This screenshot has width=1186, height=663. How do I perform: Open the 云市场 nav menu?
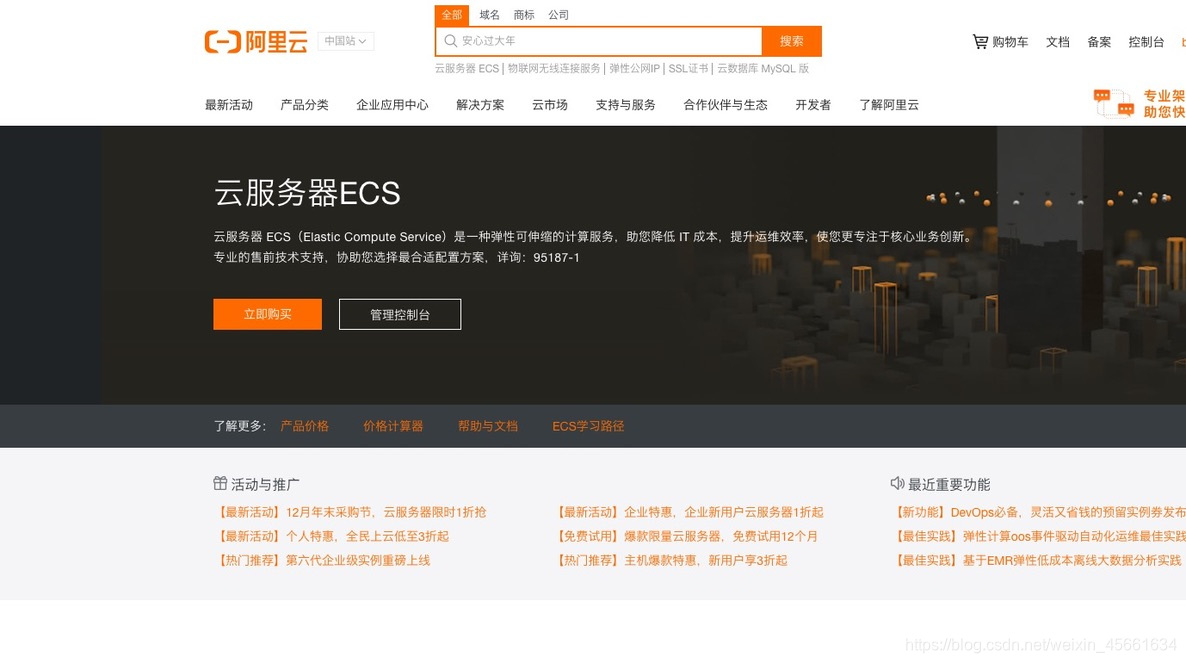click(549, 105)
